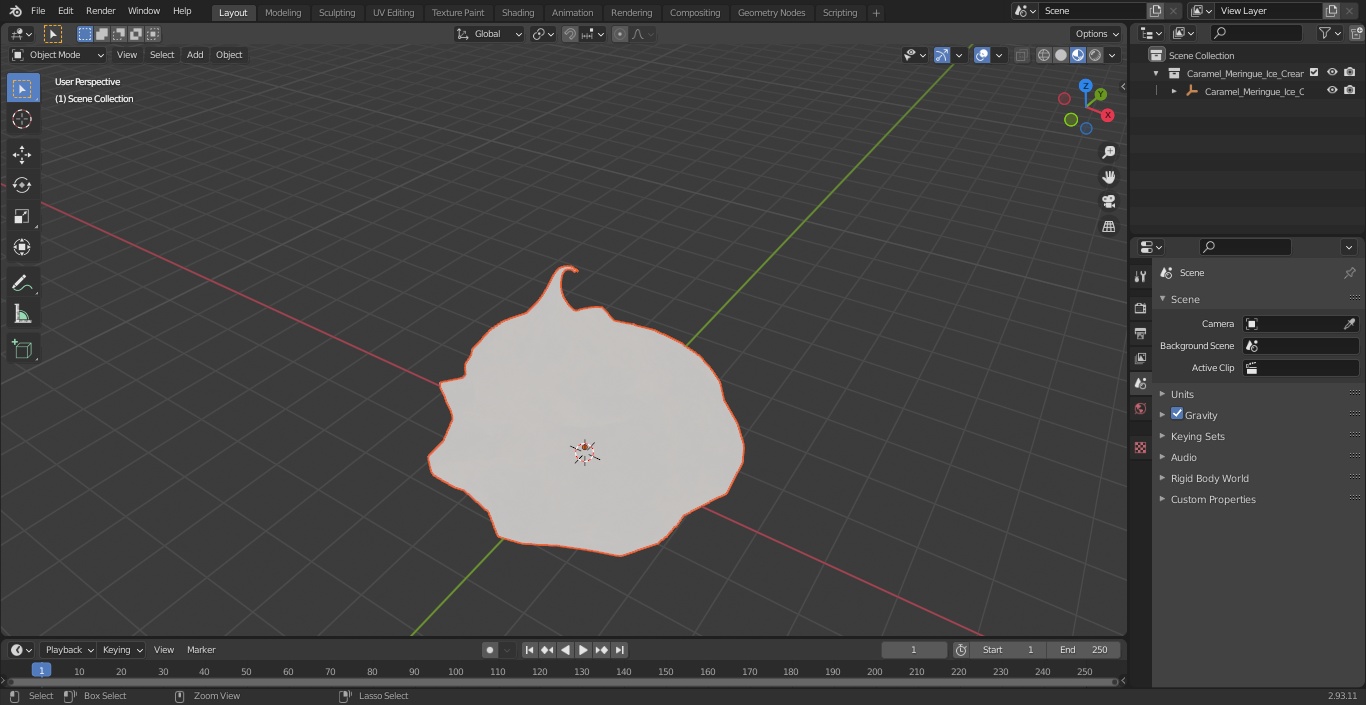Click new collection icon in outliner
This screenshot has height=705, width=1366.
tap(1356, 33)
